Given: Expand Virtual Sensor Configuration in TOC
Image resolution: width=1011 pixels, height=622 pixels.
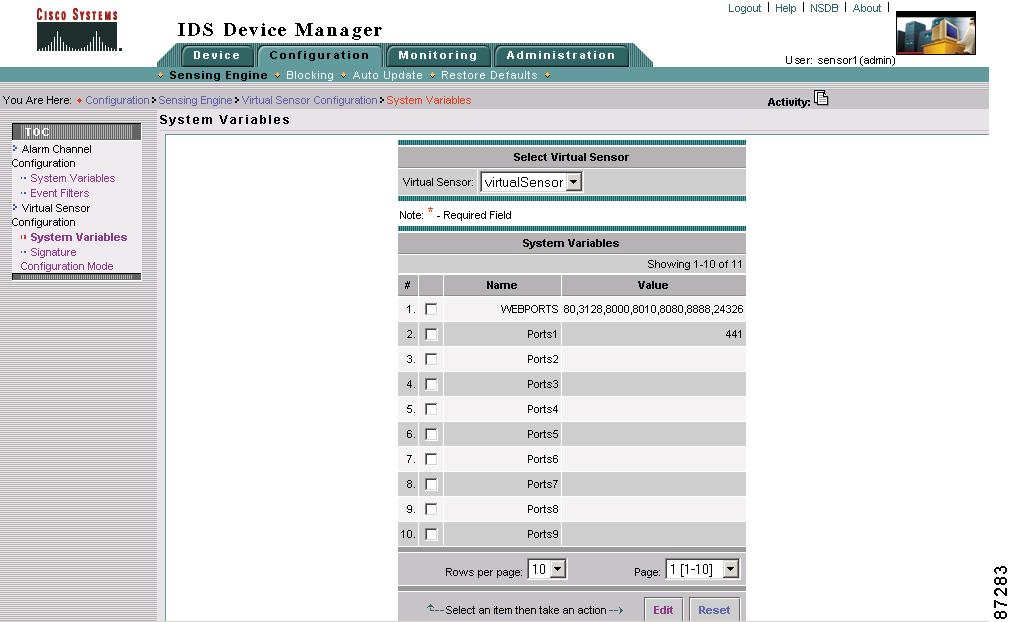Looking at the screenshot, I should pos(51,215).
